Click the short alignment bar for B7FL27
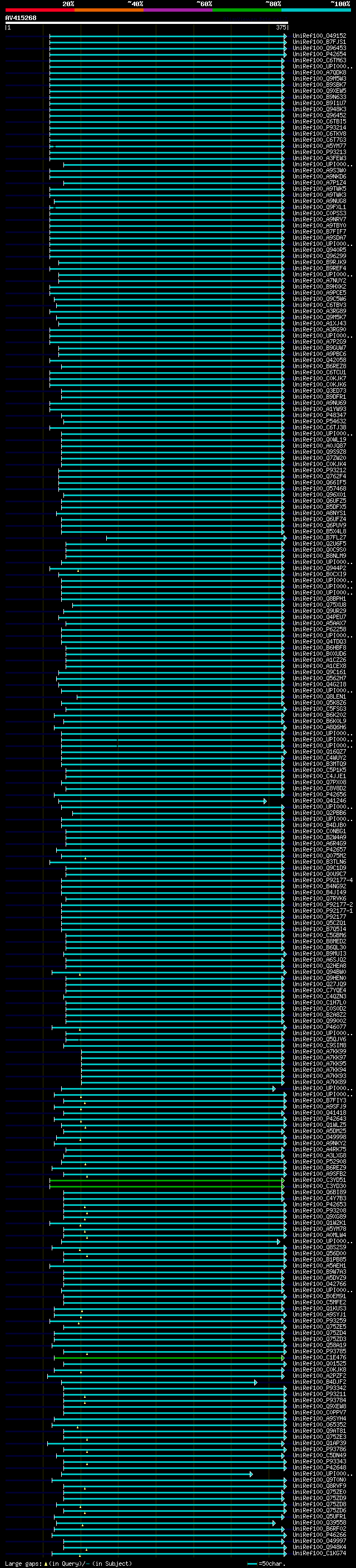This screenshot has height=1568, width=356. tap(196, 538)
